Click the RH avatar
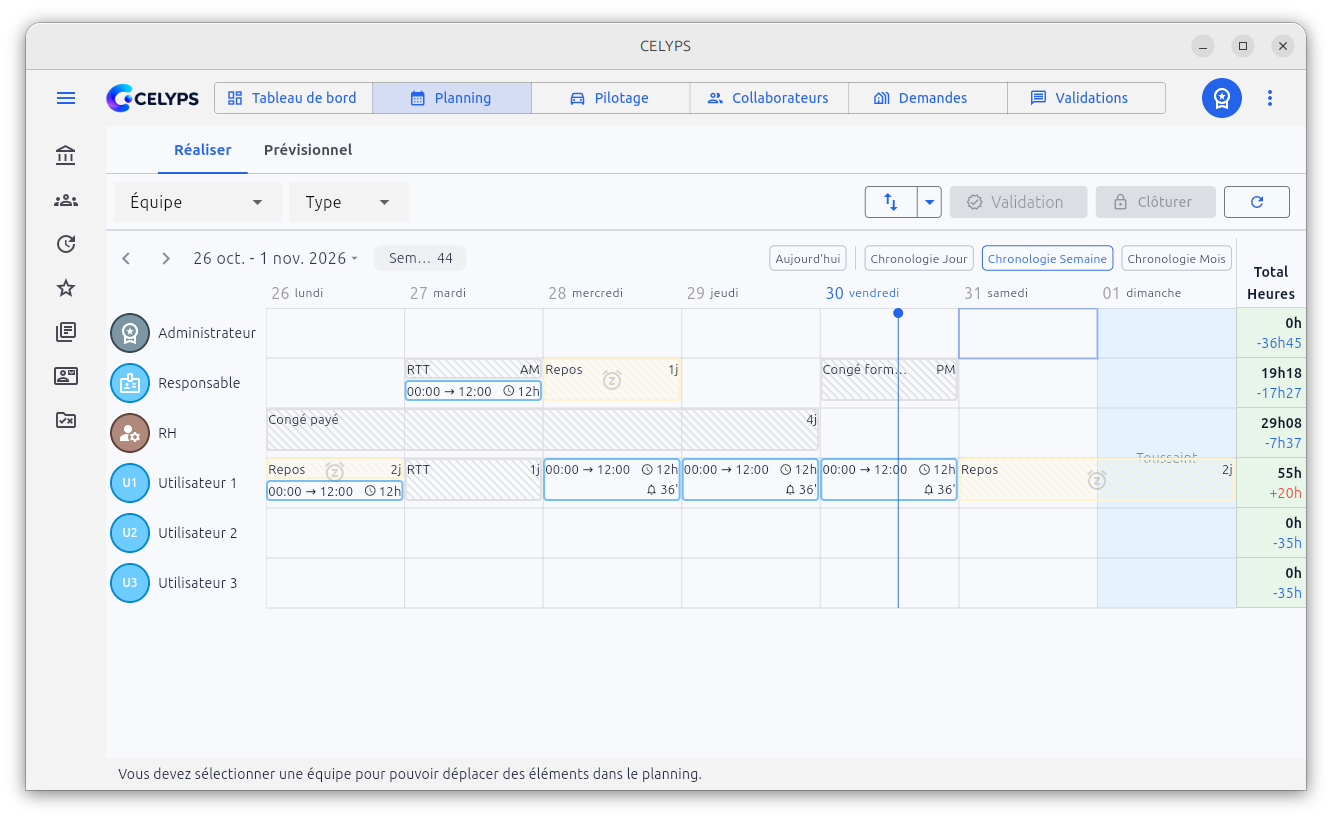This screenshot has width=1332, height=819. pyautogui.click(x=130, y=433)
